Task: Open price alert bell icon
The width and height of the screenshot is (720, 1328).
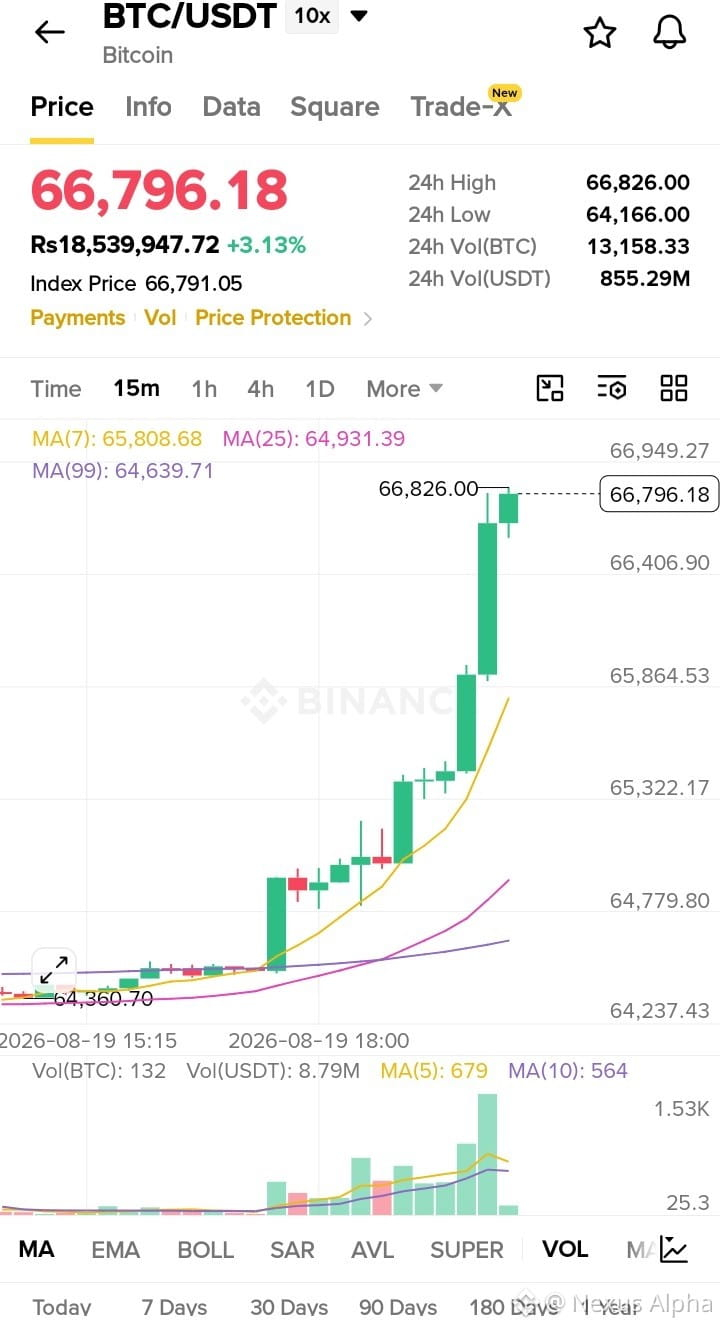Action: tap(670, 33)
